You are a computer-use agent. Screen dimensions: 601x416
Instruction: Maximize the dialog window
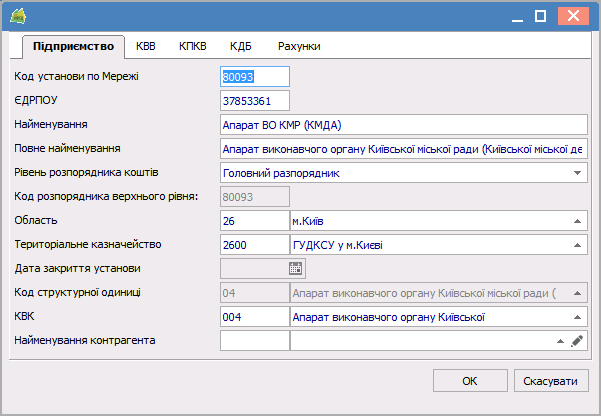[x=541, y=16]
